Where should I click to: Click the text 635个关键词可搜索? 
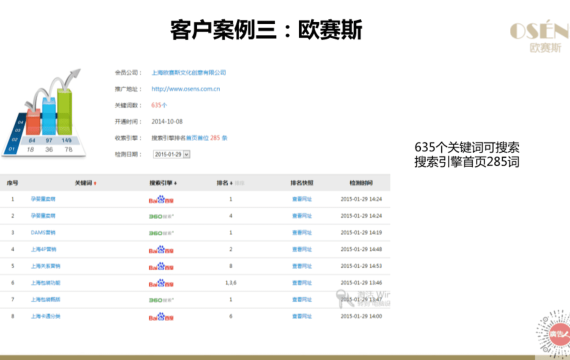click(467, 147)
